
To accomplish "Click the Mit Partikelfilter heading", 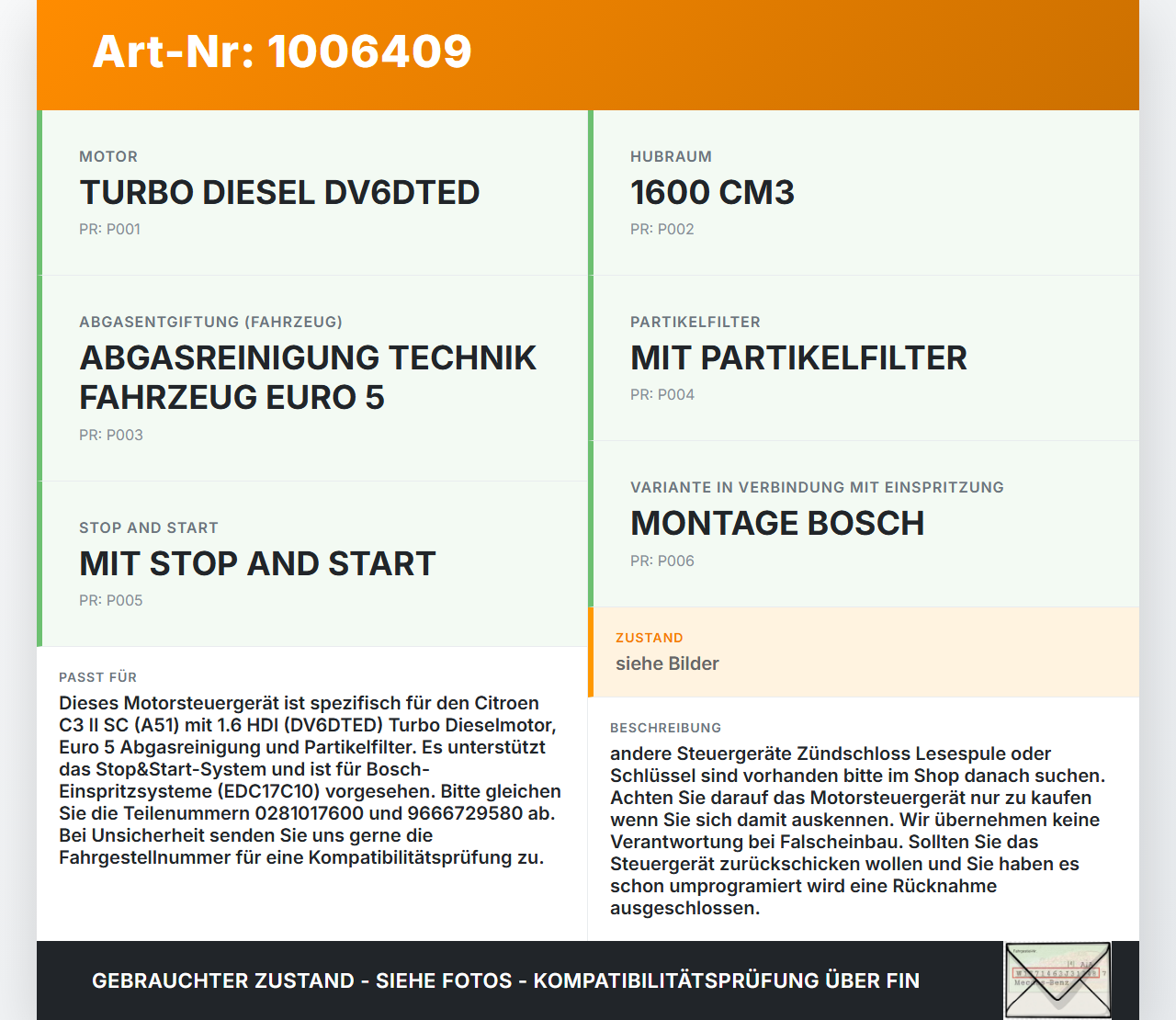I will (798, 358).
